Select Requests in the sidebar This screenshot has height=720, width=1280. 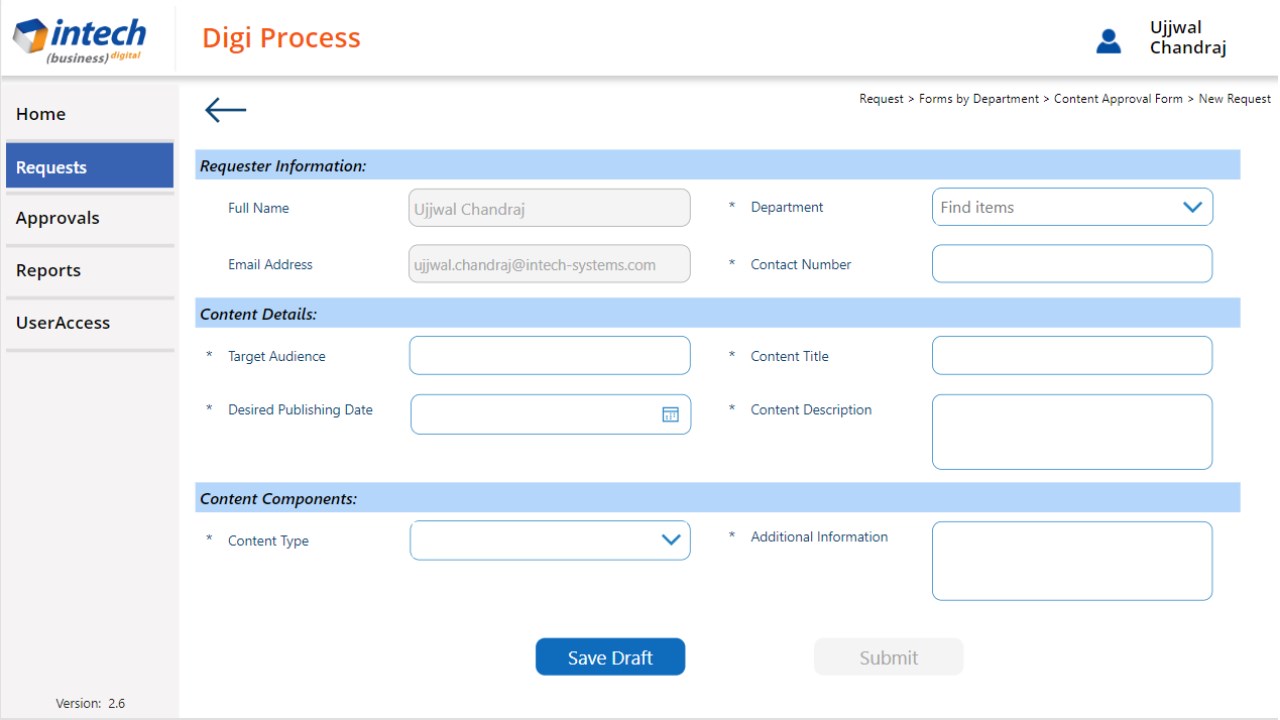coord(90,167)
